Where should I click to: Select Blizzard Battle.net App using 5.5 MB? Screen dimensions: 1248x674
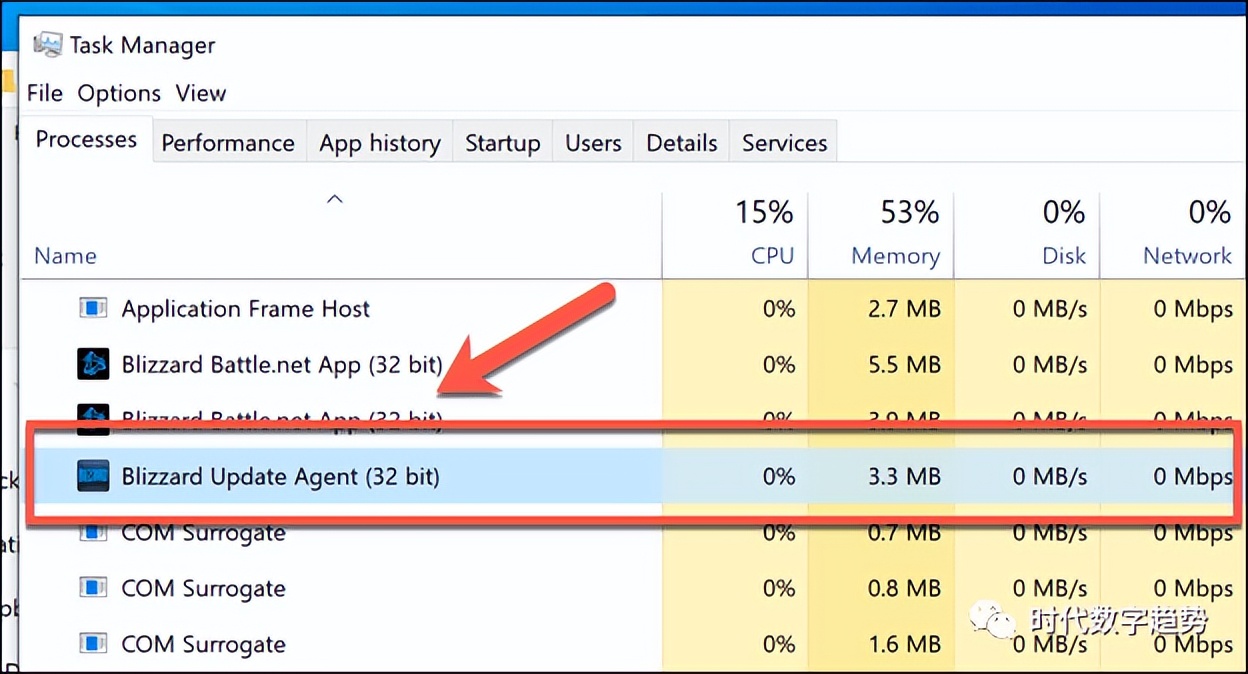(634, 364)
